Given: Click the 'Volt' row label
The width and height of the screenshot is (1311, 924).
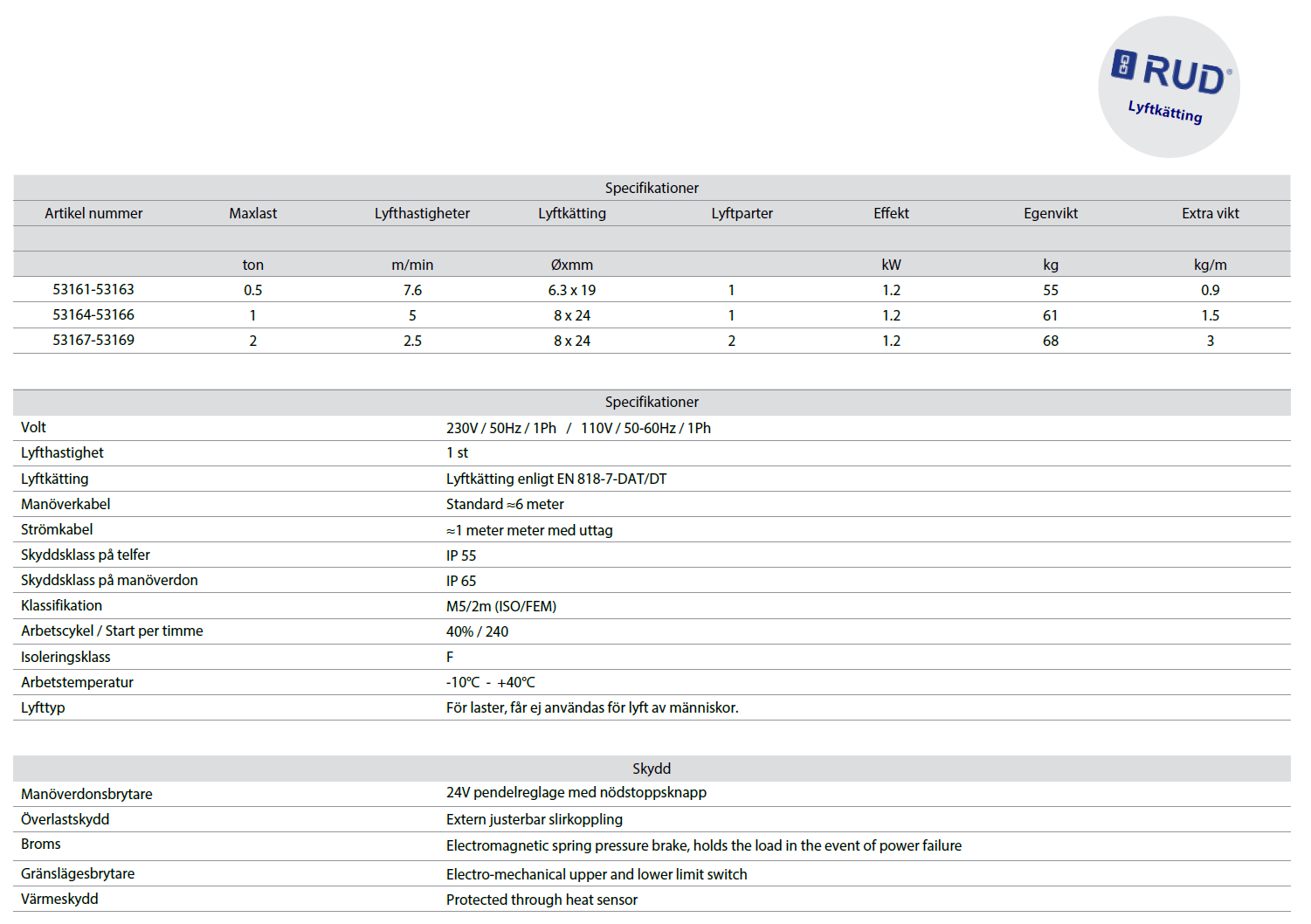Looking at the screenshot, I should [x=34, y=427].
